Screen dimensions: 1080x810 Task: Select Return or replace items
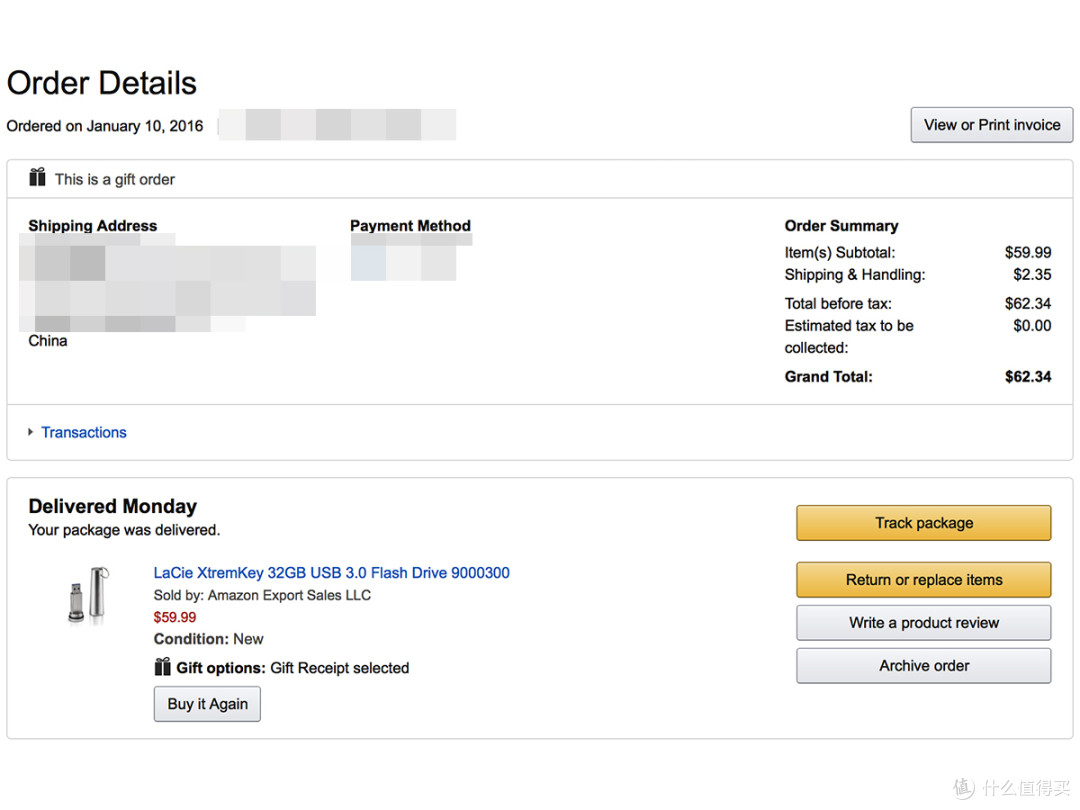pyautogui.click(x=924, y=580)
